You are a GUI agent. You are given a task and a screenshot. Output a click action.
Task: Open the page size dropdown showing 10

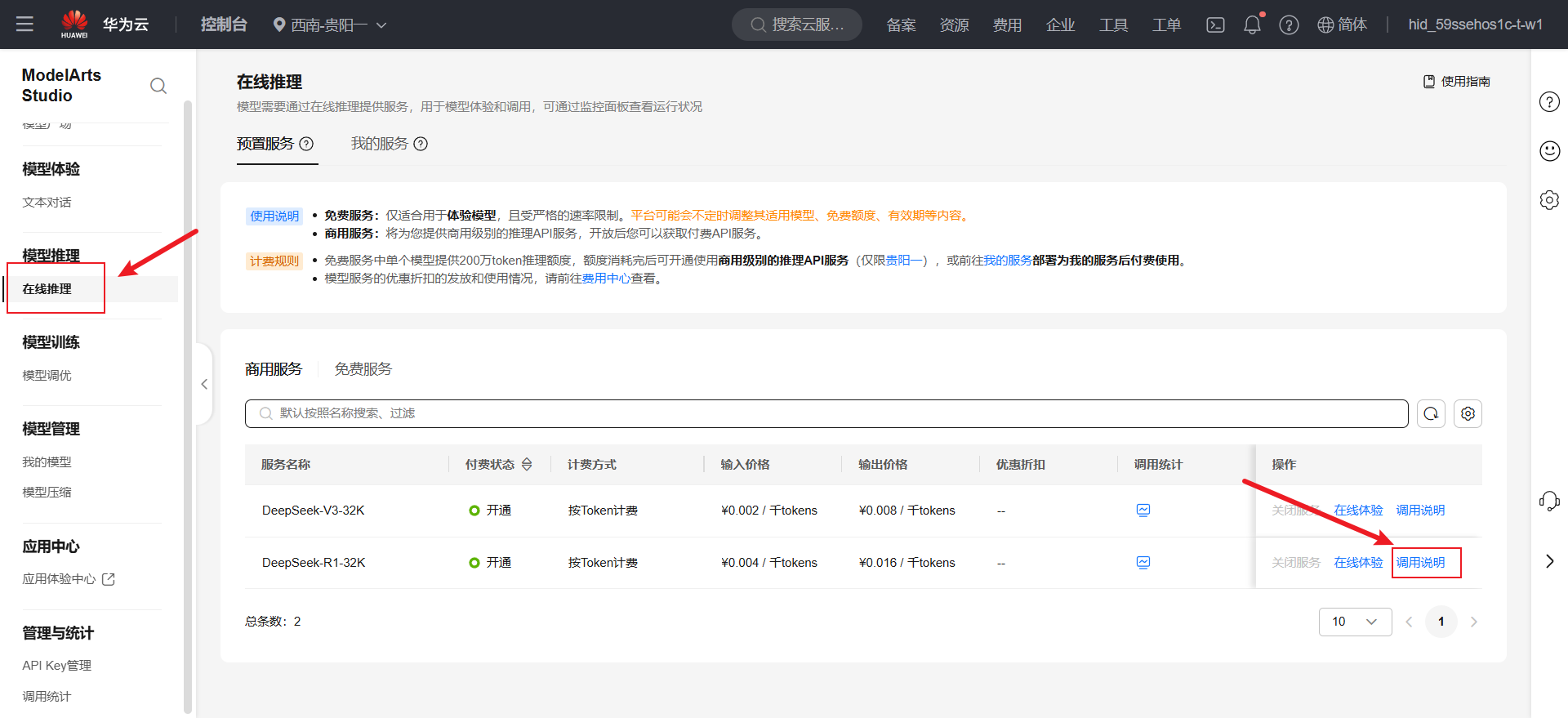coord(1354,622)
